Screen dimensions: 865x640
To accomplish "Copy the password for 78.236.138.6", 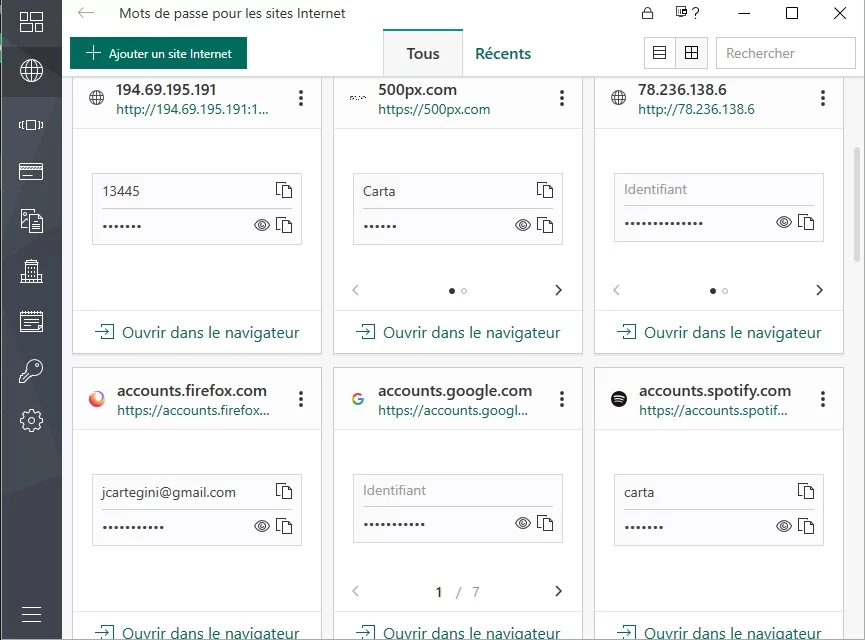I will coord(806,222).
